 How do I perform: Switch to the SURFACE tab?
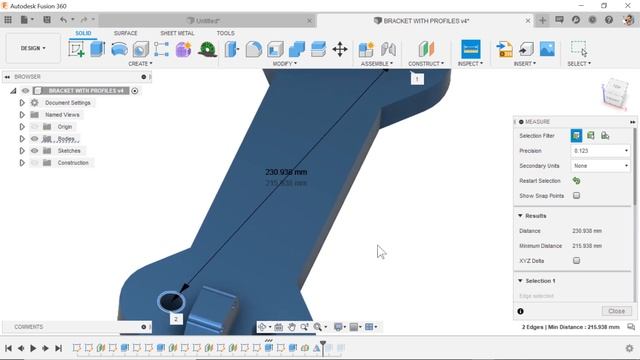point(126,33)
